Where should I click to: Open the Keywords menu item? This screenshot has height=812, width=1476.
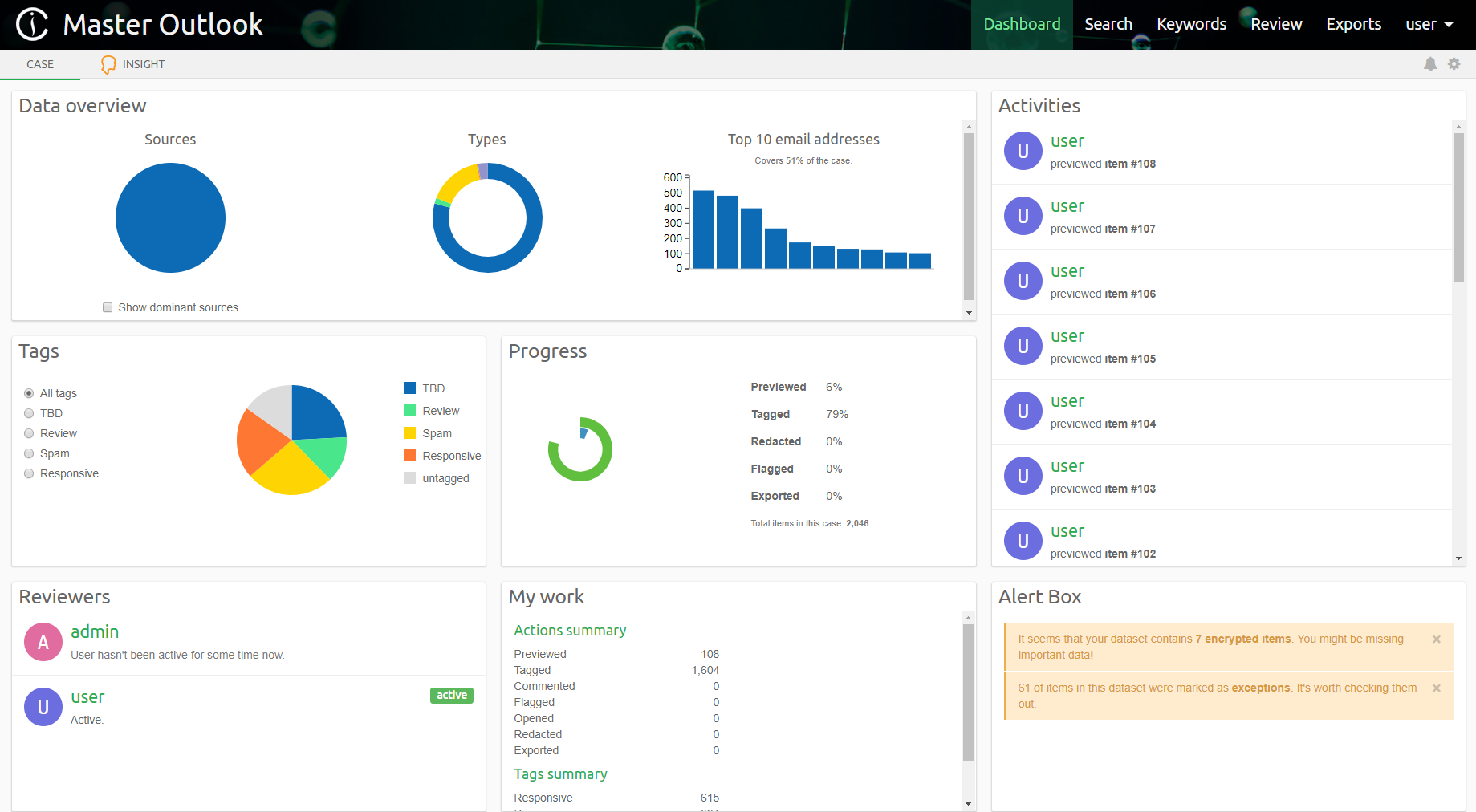[1191, 25]
